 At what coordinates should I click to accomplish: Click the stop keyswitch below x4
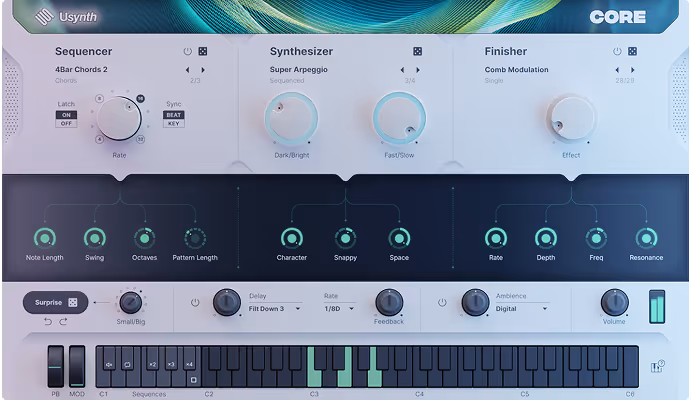193,380
